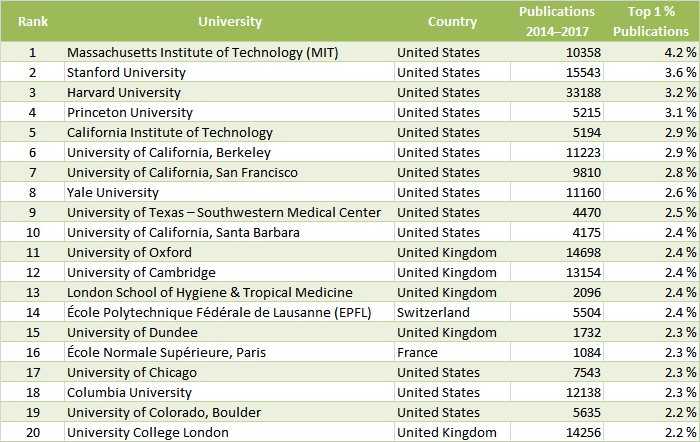Click rank number 17 cell
The image size is (700, 442).
click(x=33, y=372)
